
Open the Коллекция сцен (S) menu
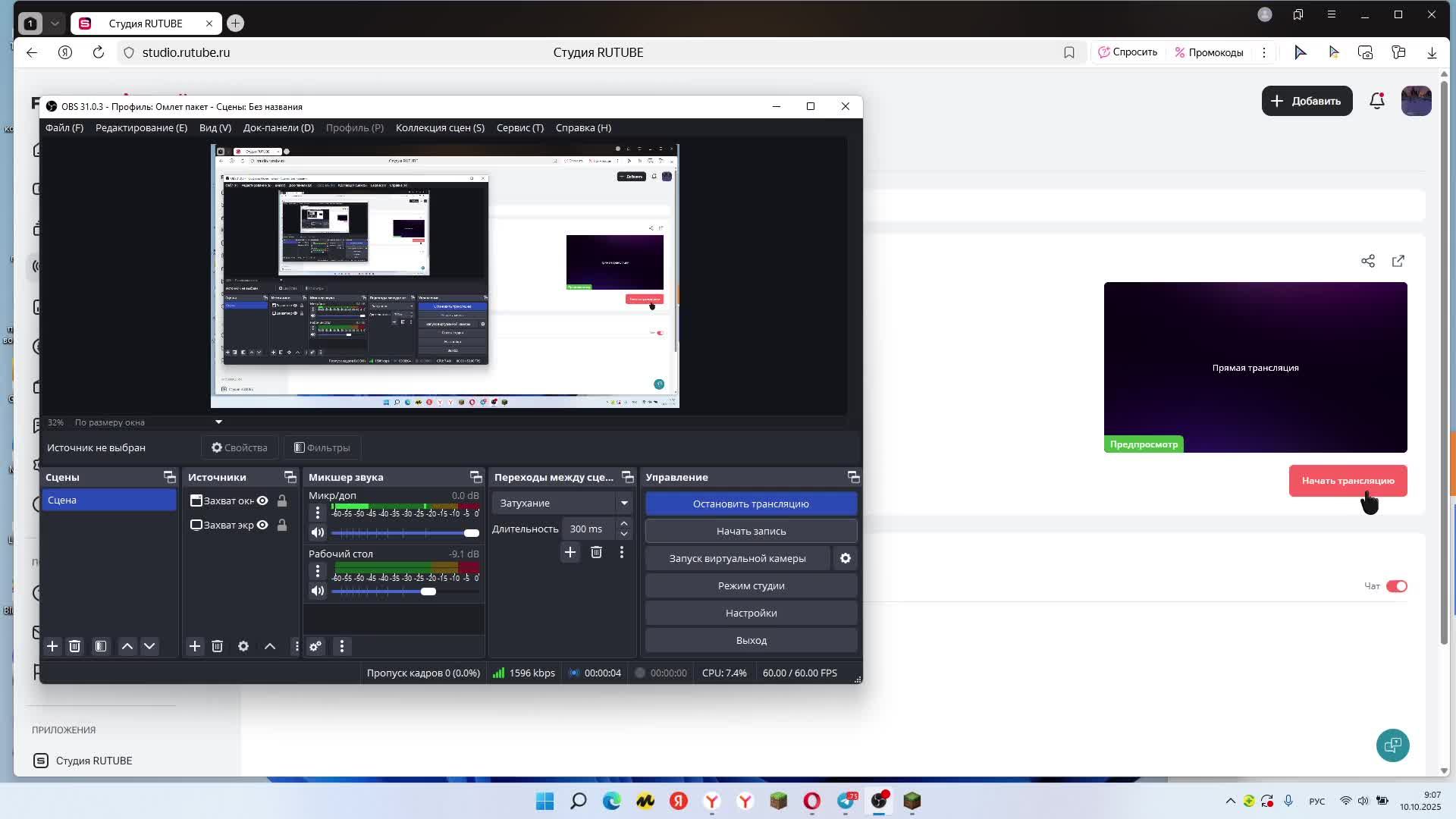(x=440, y=127)
